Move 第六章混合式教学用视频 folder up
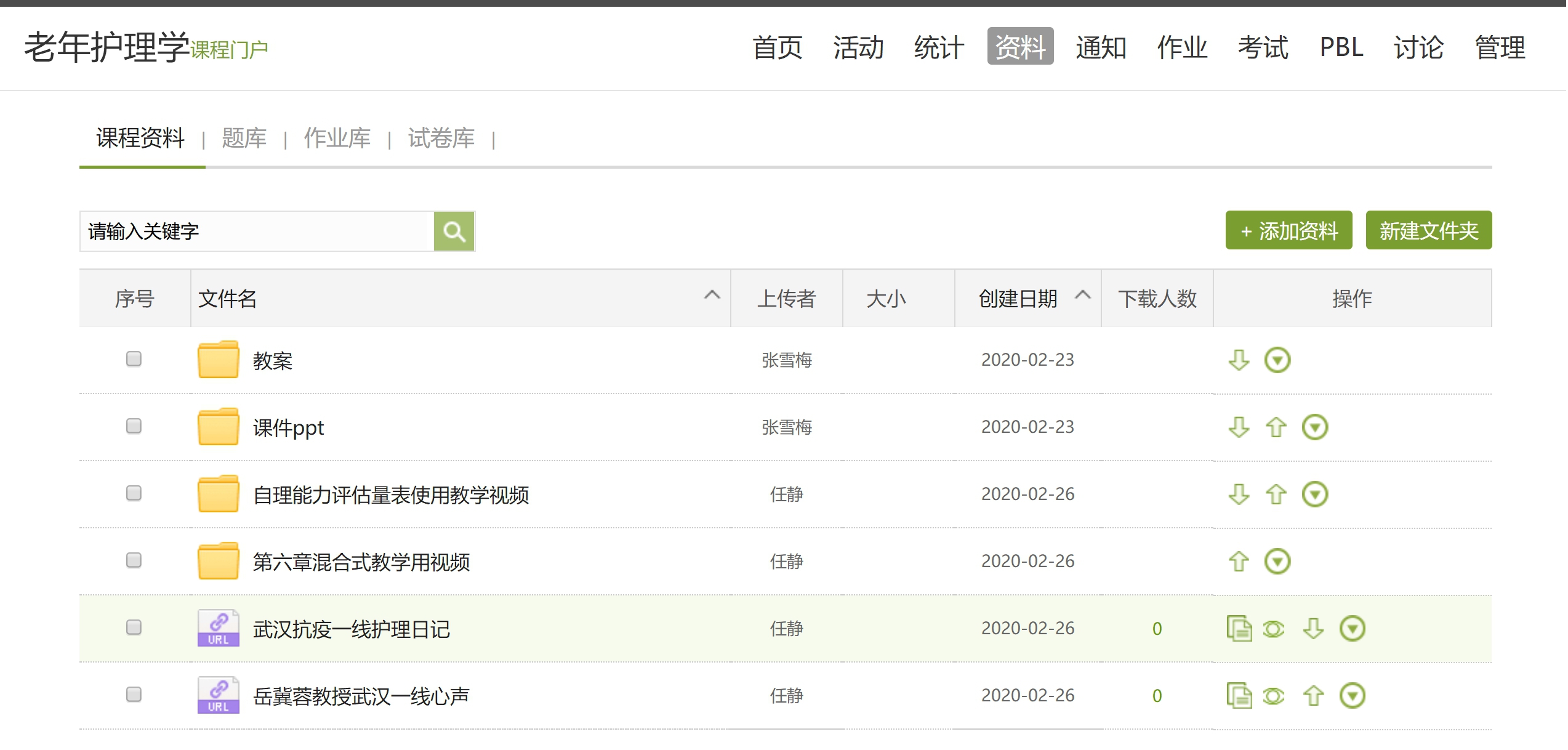The image size is (1568, 750). point(1238,561)
